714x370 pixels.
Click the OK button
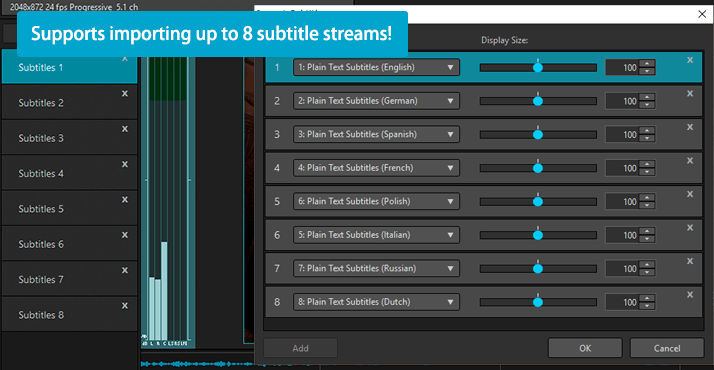(x=585, y=348)
